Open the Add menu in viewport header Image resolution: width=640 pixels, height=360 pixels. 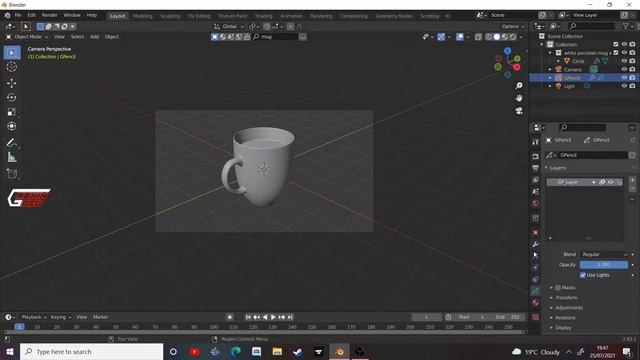pyautogui.click(x=94, y=37)
